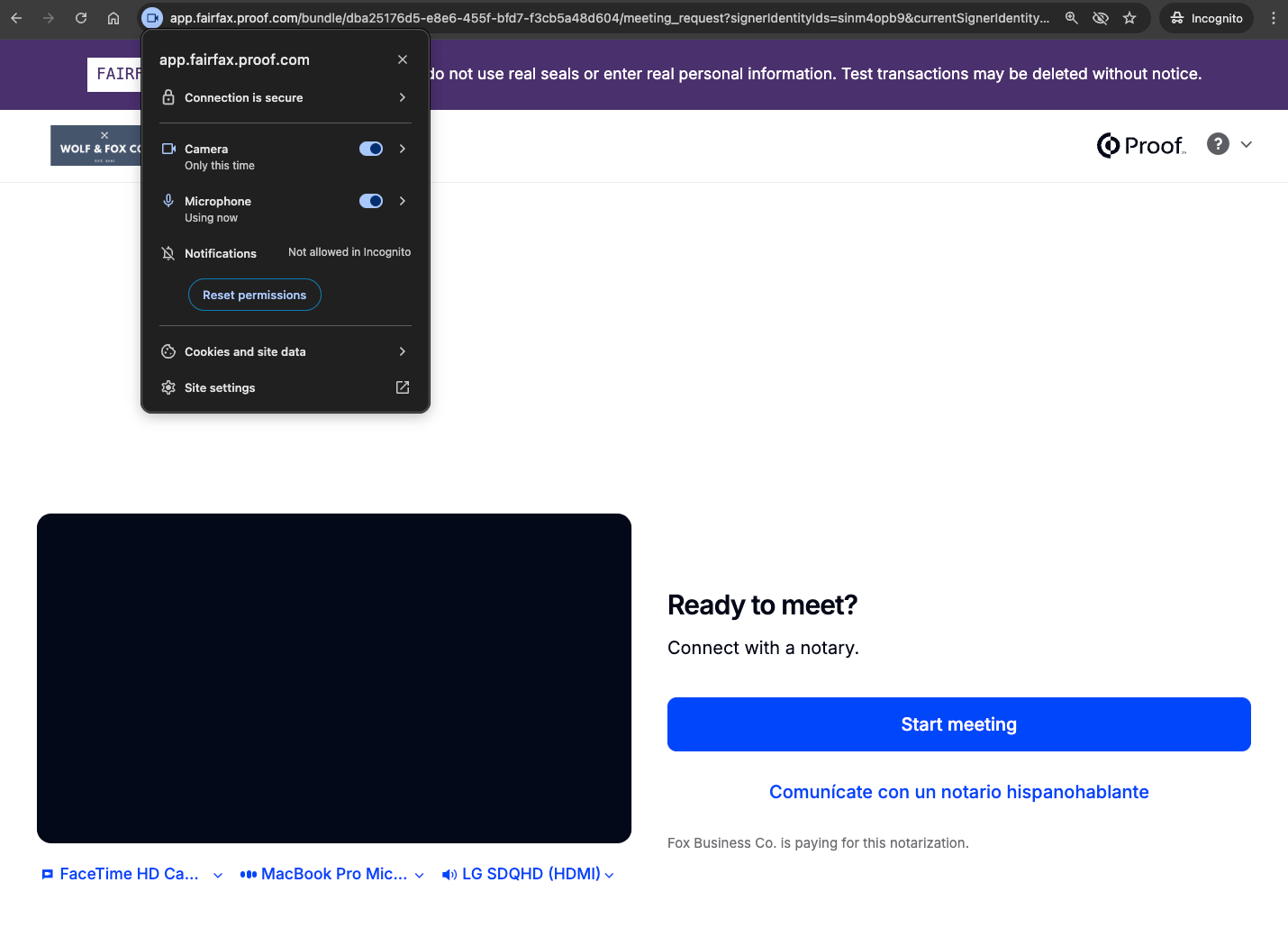Open the Incognito profile chip
This screenshot has height=937, width=1288.
point(1206,18)
